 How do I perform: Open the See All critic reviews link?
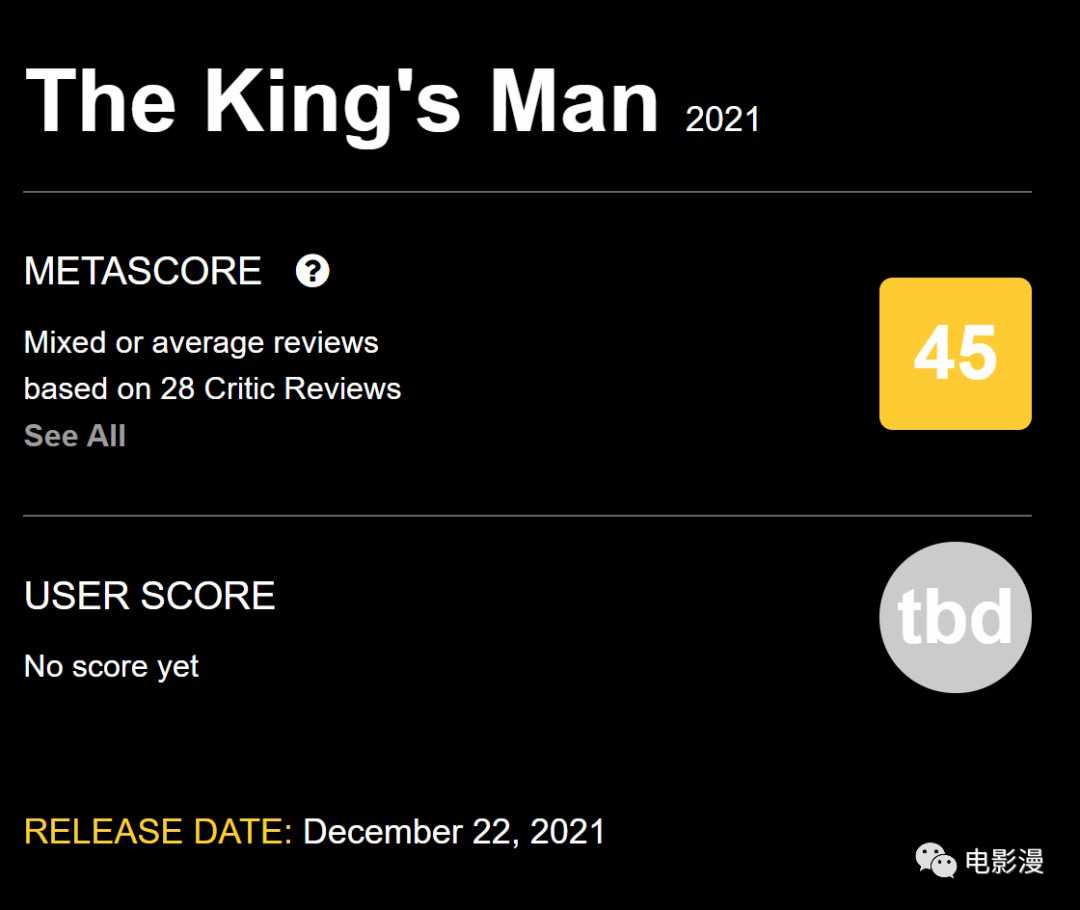click(75, 436)
